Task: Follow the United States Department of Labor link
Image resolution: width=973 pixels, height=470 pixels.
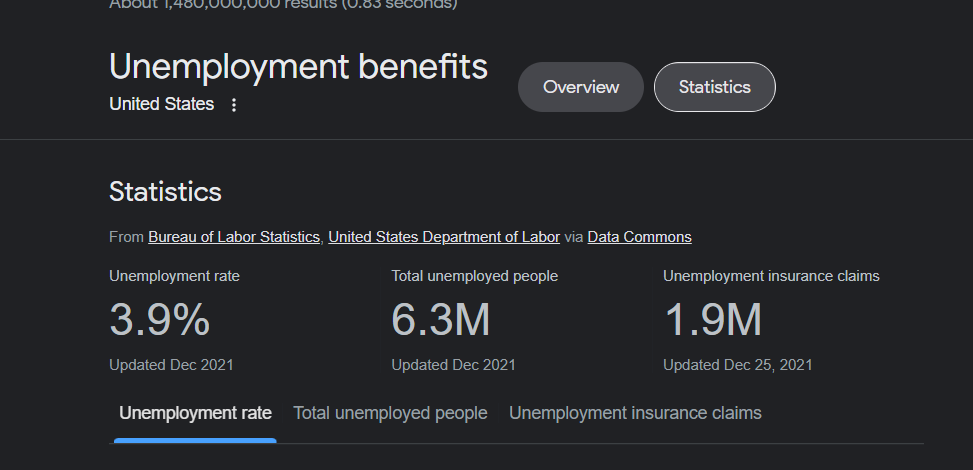Action: pyautogui.click(x=444, y=237)
